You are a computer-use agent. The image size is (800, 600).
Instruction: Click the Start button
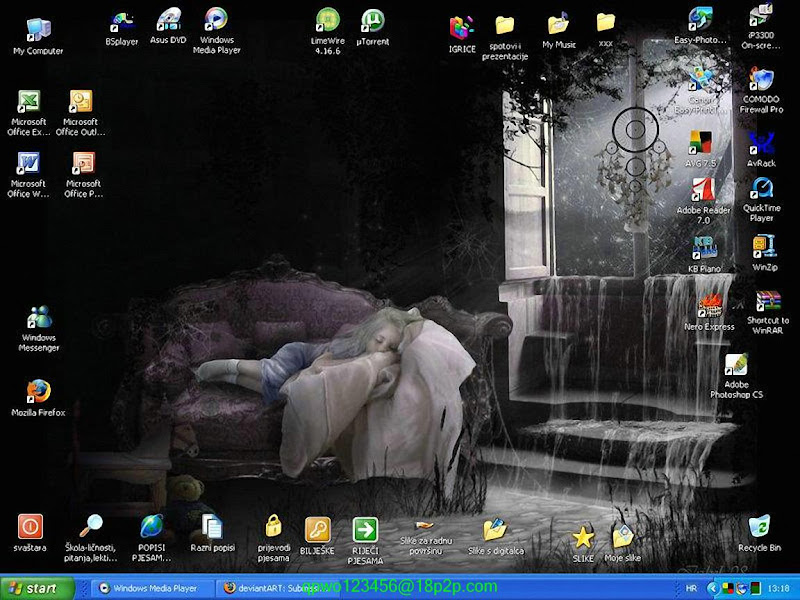point(37,588)
